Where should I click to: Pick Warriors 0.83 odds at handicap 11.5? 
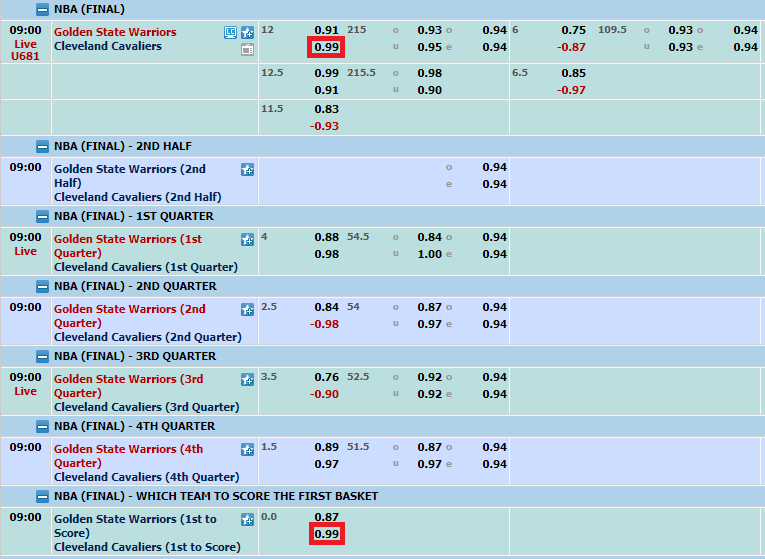tap(326, 109)
